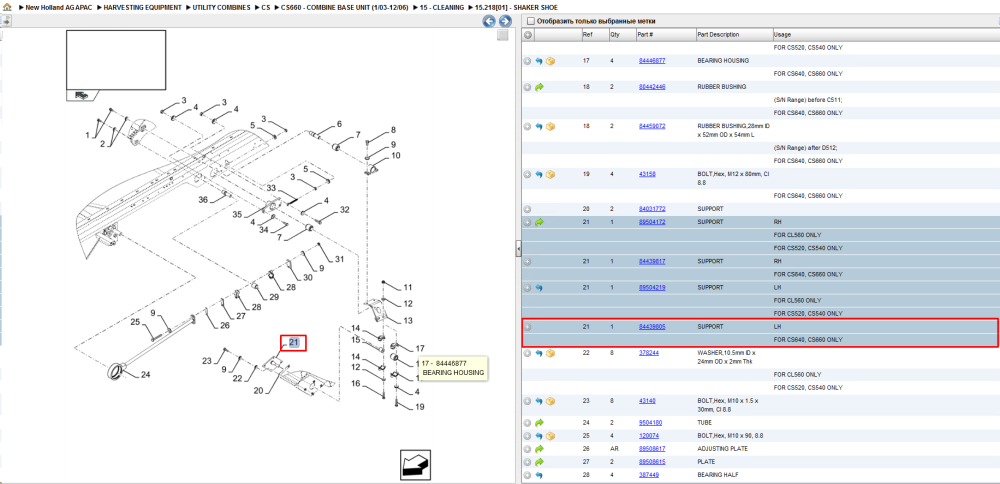The width and height of the screenshot is (1000, 484).
Task: Click green arrow icon in PLATE ref 27 row
Action: click(539, 462)
